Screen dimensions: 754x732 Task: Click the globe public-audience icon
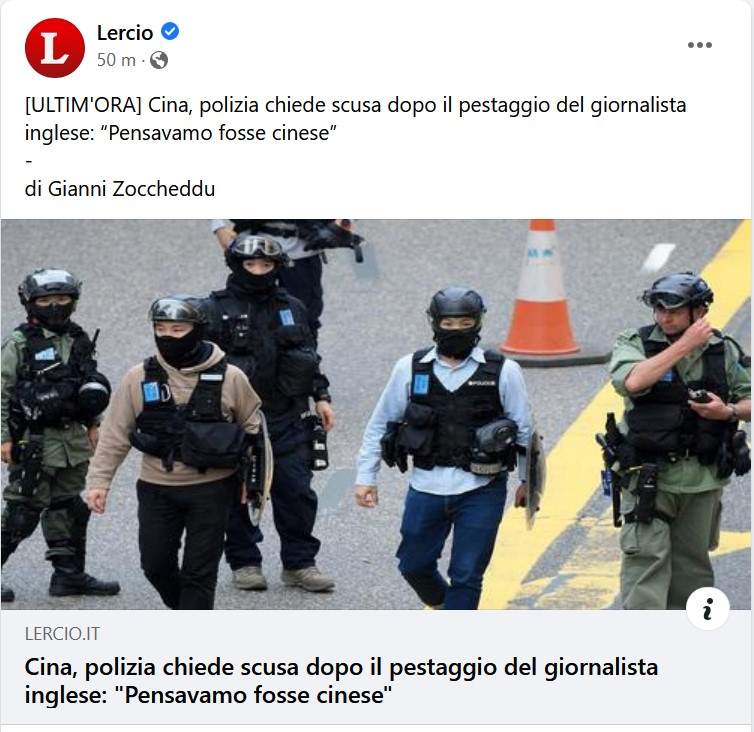coord(159,61)
